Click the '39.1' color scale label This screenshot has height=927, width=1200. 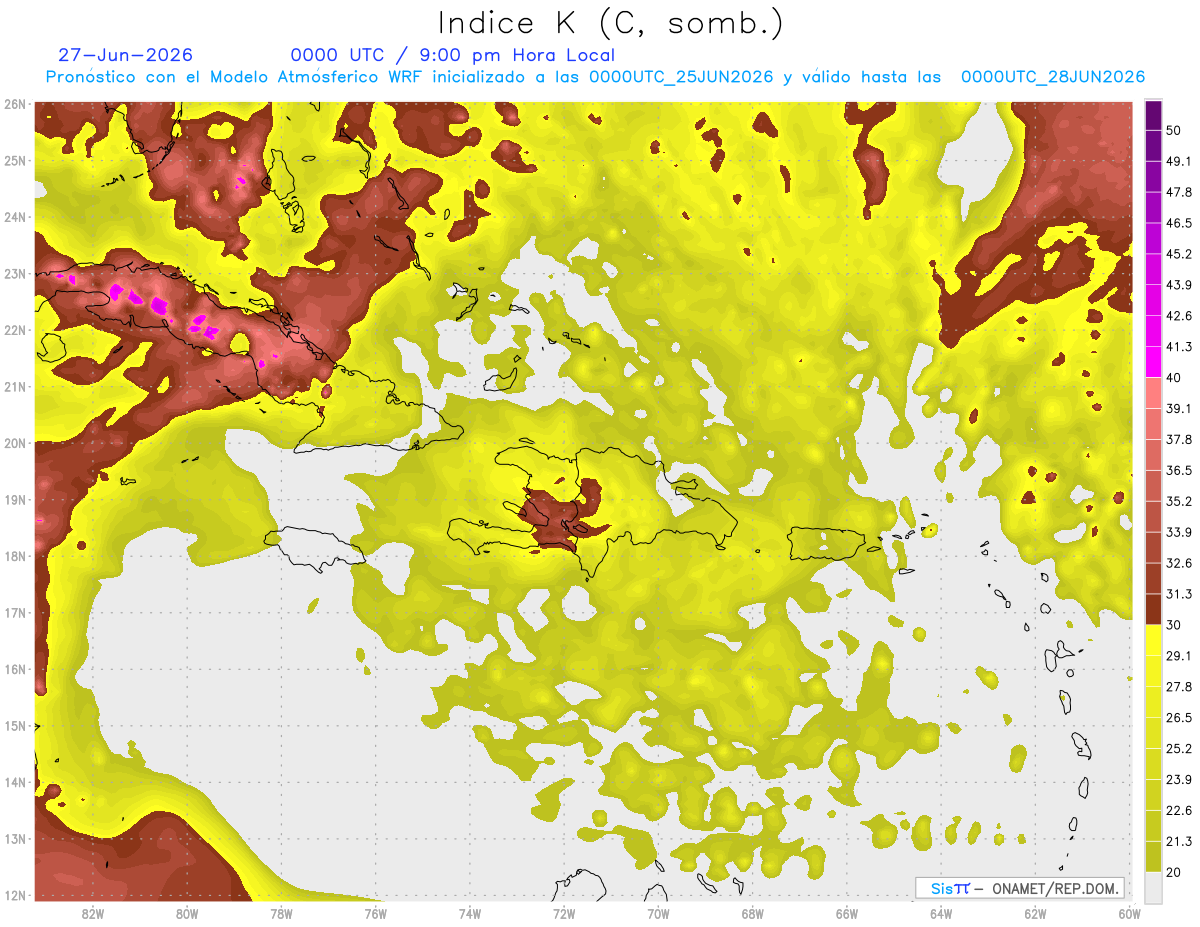[1179, 408]
